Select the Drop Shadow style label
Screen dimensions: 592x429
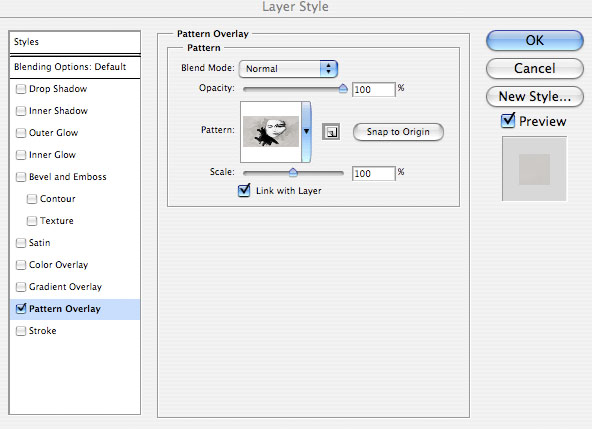[x=58, y=89]
